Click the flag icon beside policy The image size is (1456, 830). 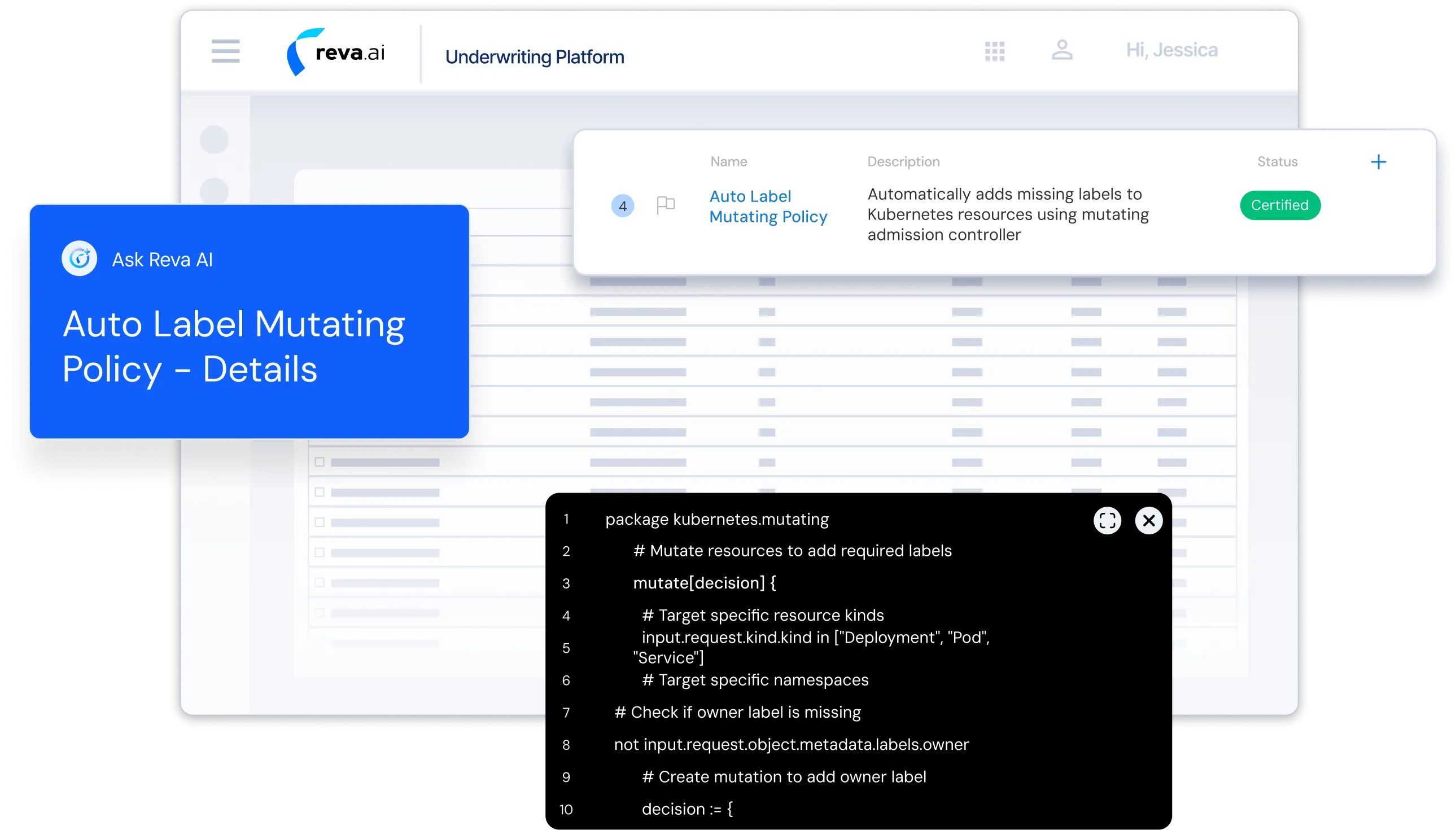(x=665, y=205)
